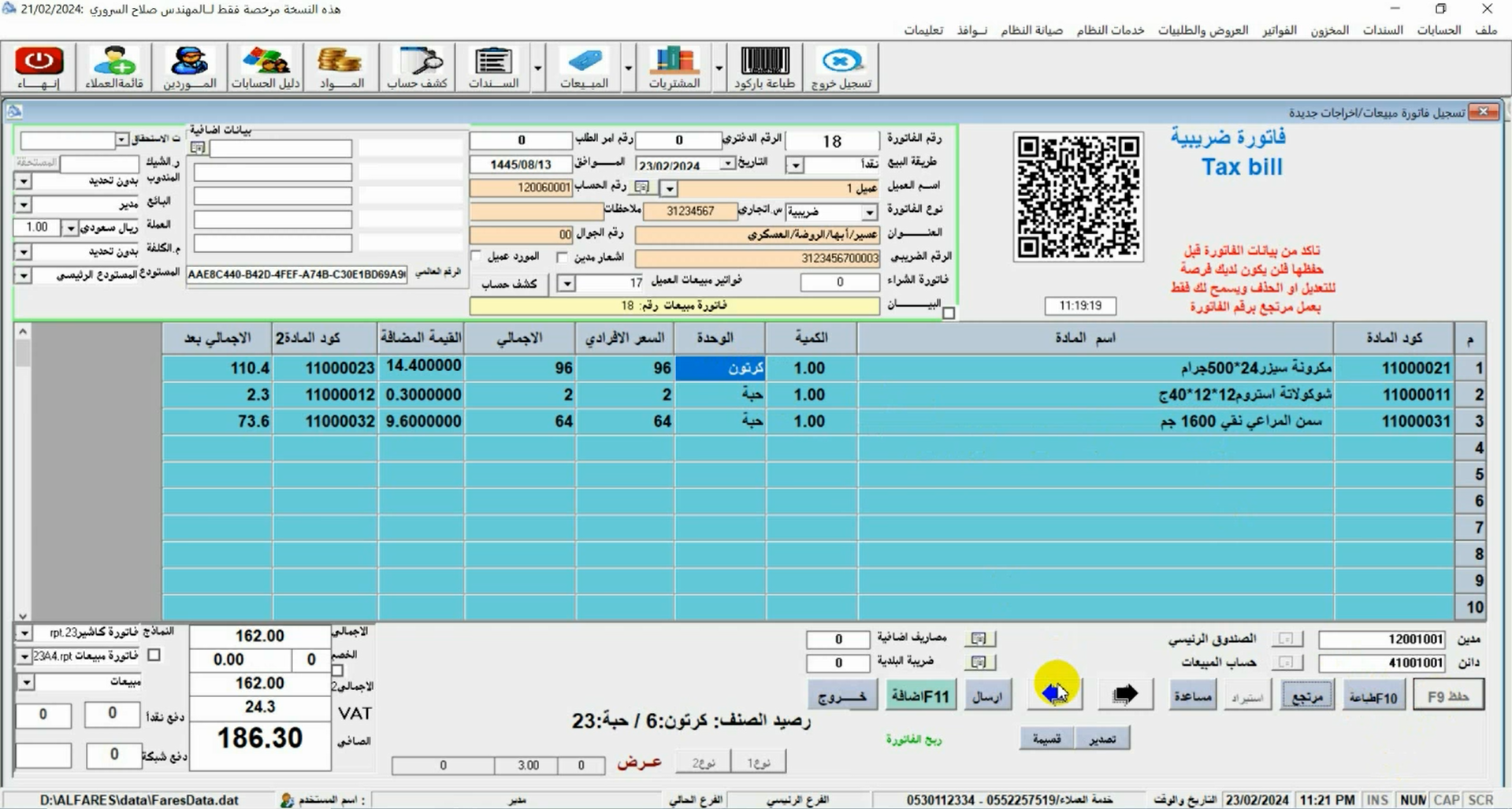
Task: Open chart of accounts دليل الحسابات icon
Action: tap(266, 67)
